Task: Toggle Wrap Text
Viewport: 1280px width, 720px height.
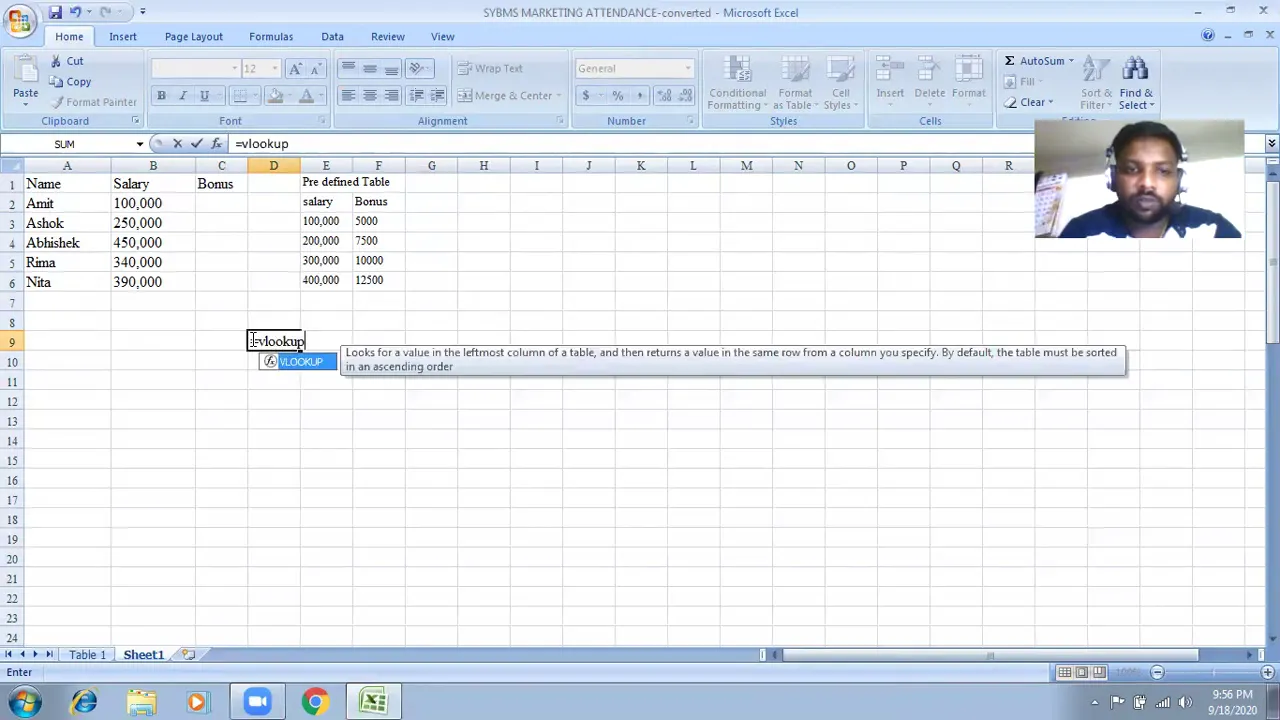Action: click(x=490, y=68)
